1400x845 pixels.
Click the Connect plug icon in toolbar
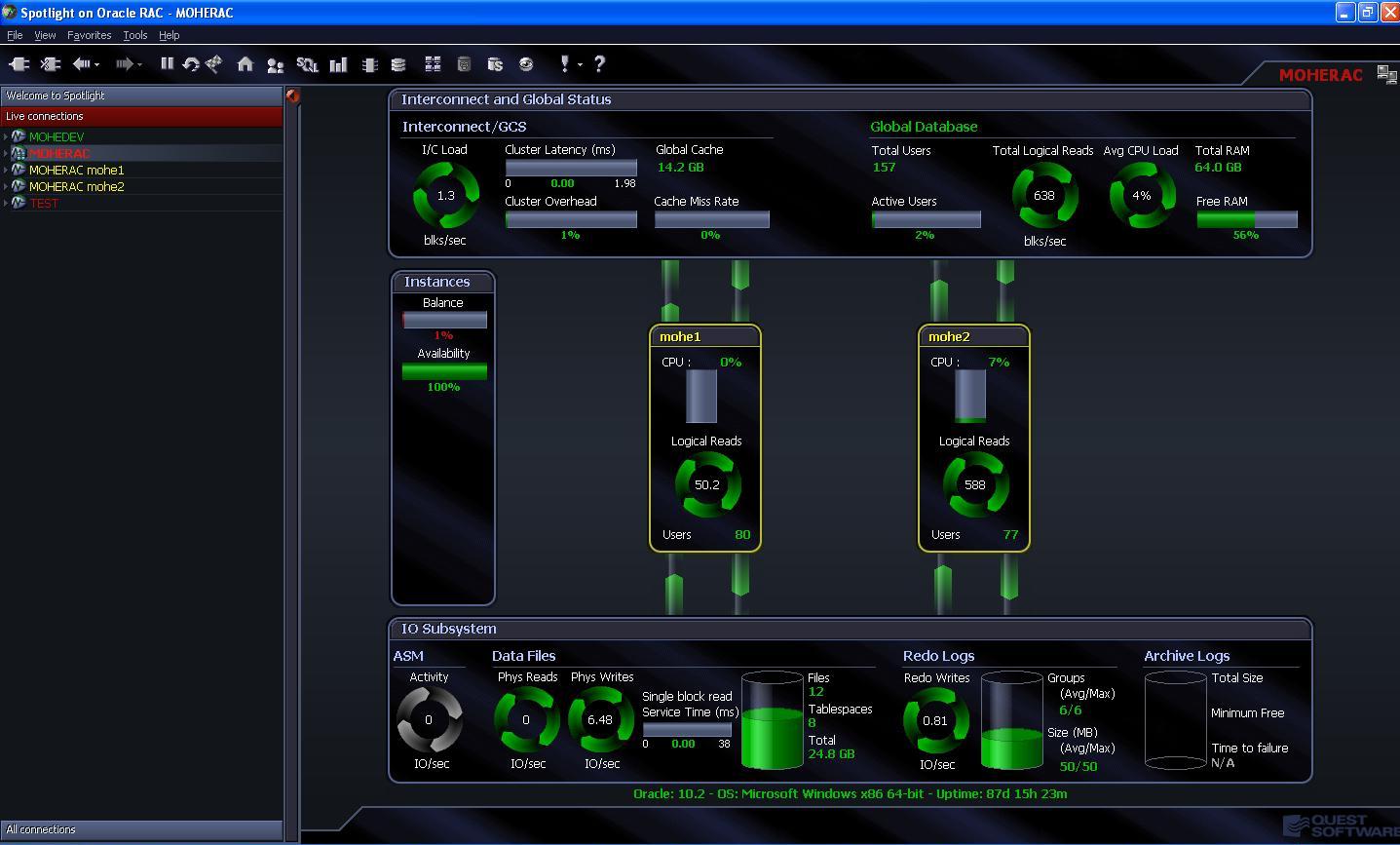(x=19, y=64)
